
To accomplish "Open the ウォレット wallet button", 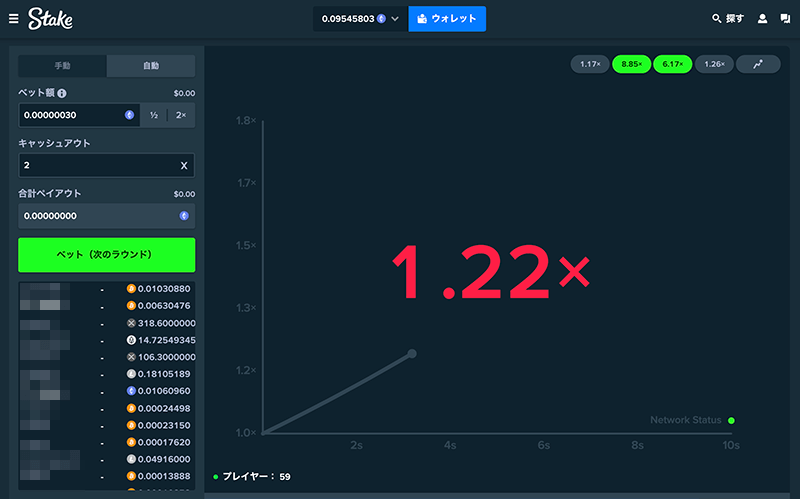I will point(447,18).
